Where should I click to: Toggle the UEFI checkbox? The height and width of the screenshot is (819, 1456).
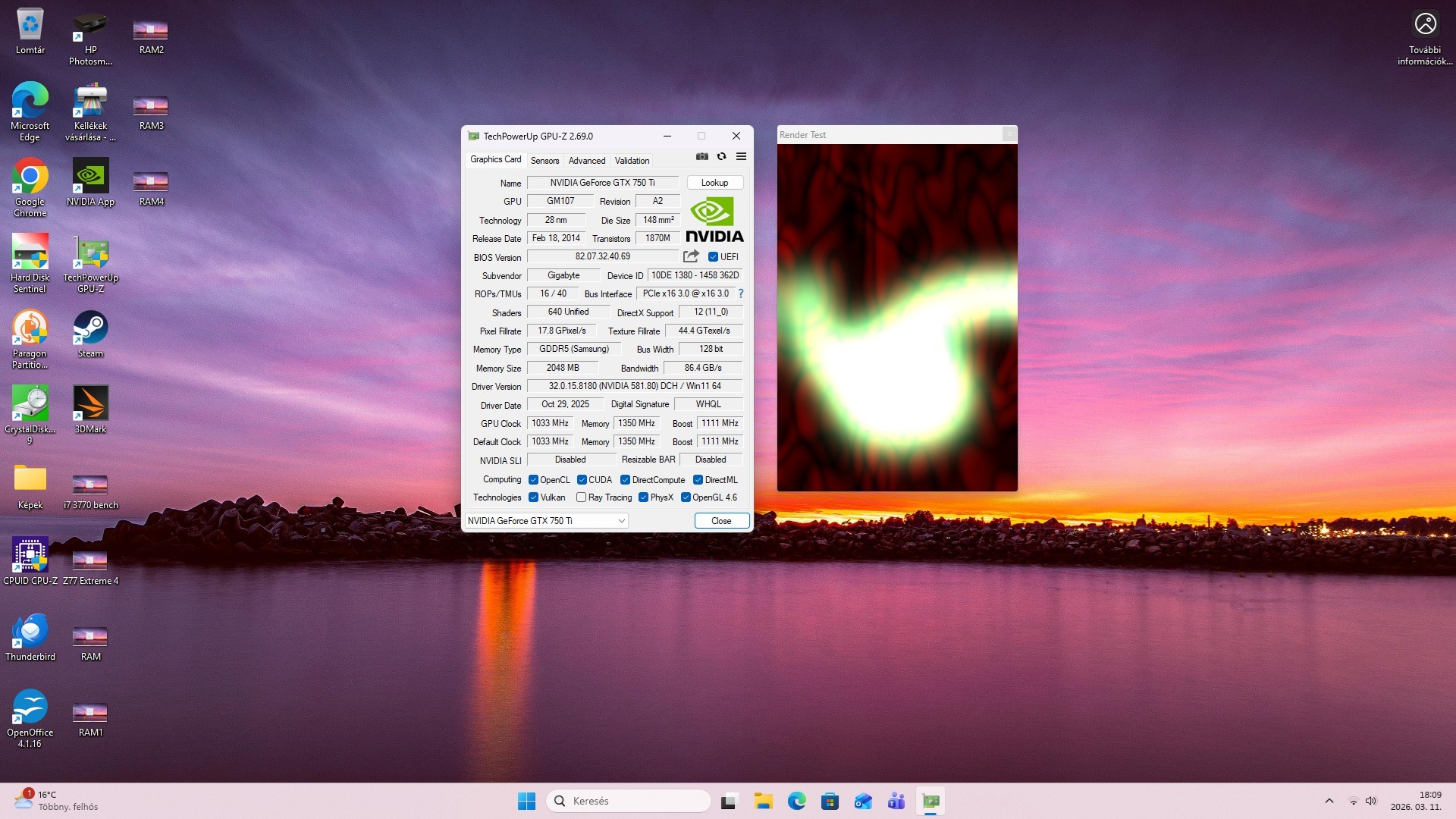tap(713, 257)
